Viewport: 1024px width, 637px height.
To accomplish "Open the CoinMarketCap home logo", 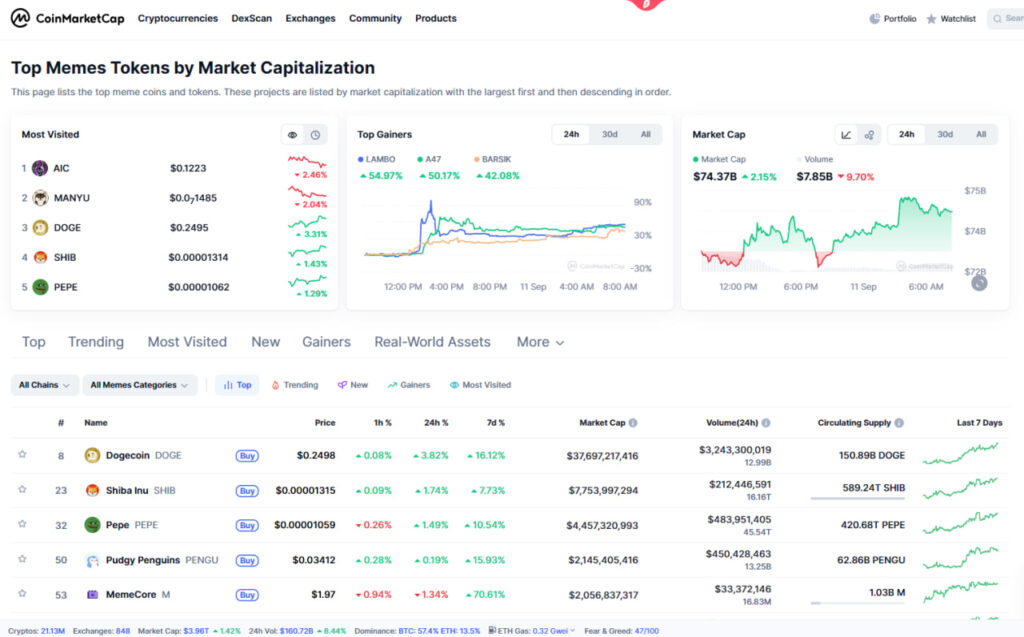I will [67, 18].
